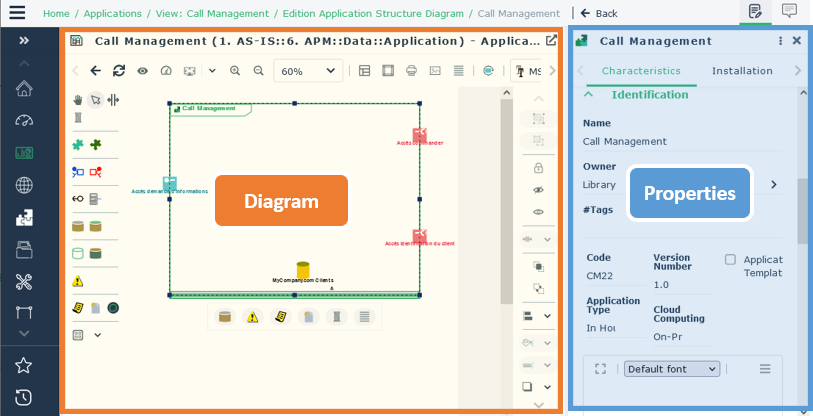Click the print diagram icon
Viewport: 813px width, 416px height.
[411, 71]
